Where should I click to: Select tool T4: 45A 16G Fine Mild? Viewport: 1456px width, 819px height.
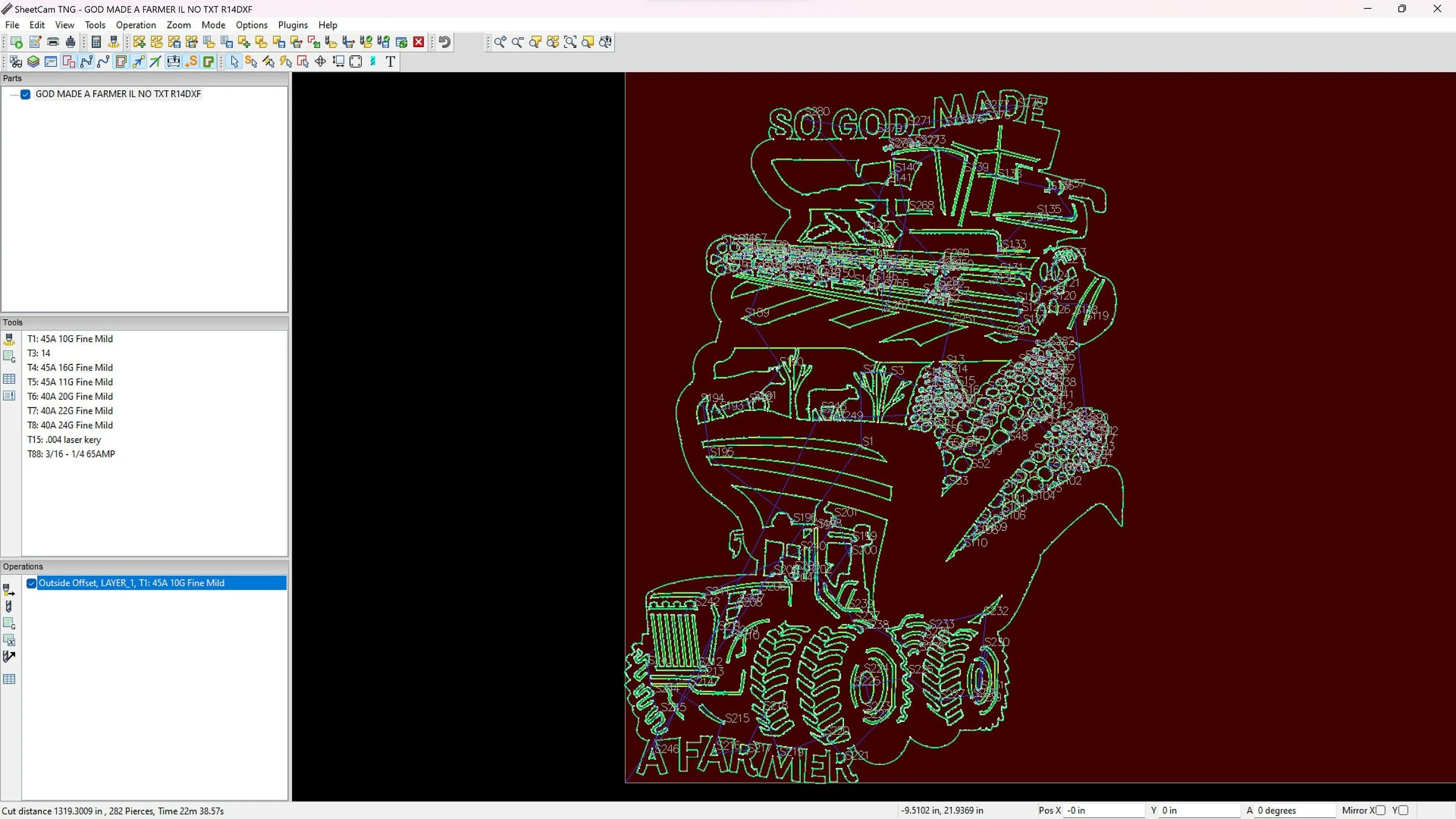tap(70, 367)
